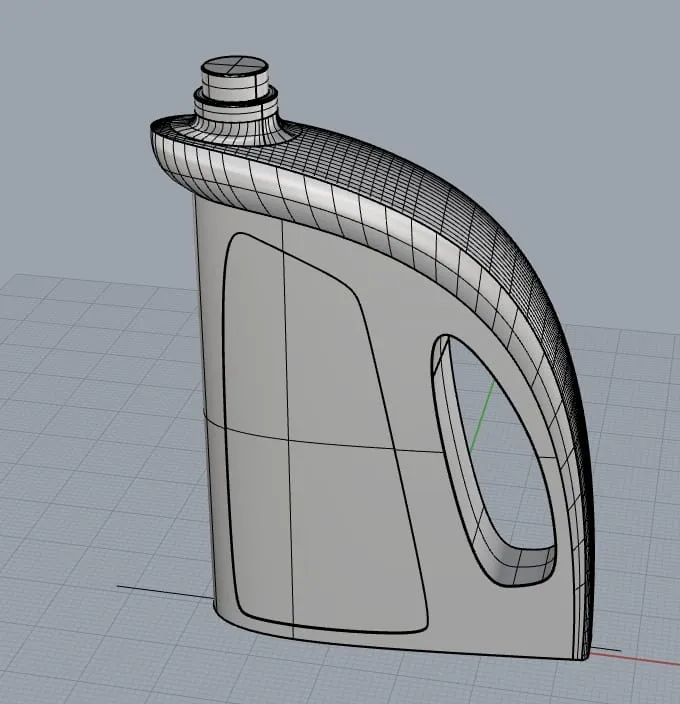Select the threaded neck ring below the cap
680x704 pixels.
point(236,100)
